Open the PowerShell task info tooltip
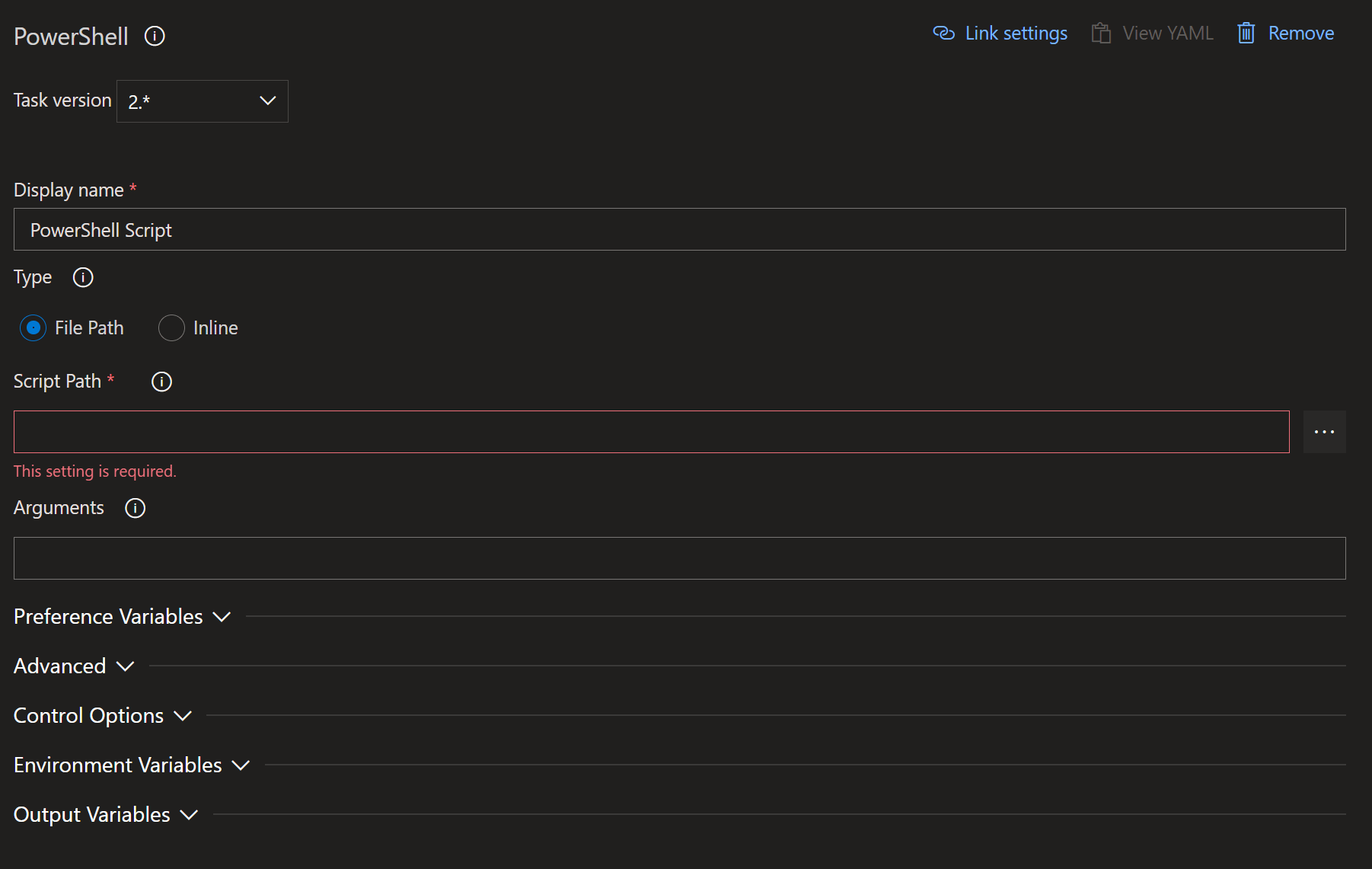 155,35
